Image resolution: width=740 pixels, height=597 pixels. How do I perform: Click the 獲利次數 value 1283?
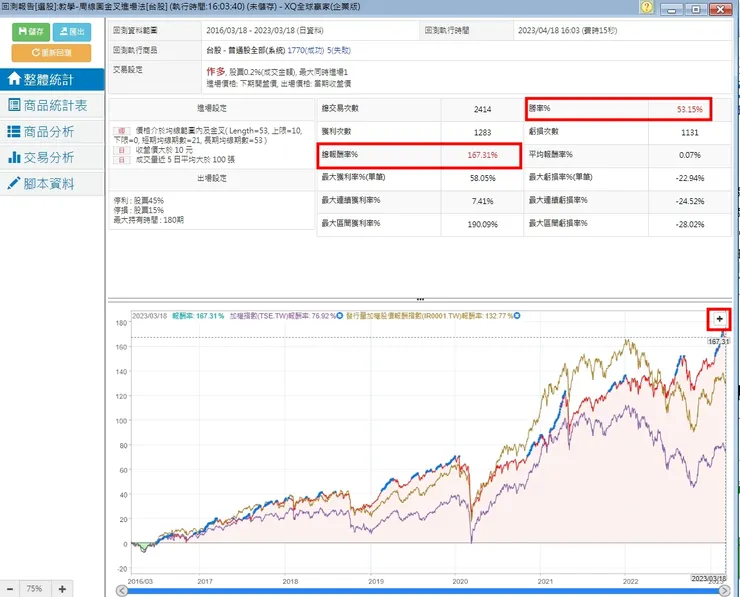coord(482,133)
